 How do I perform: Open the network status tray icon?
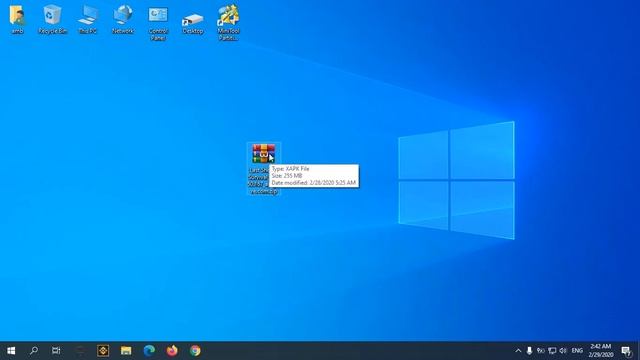(x=552, y=351)
